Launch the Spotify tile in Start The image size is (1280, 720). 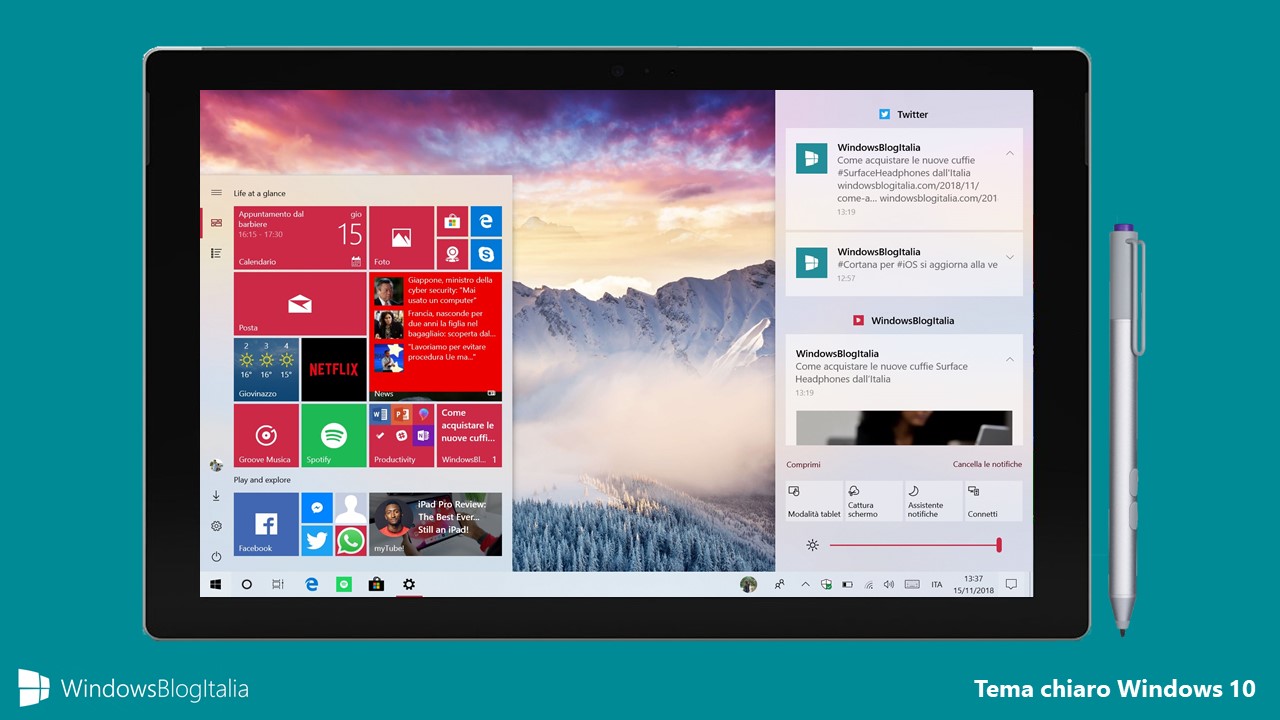pos(334,435)
